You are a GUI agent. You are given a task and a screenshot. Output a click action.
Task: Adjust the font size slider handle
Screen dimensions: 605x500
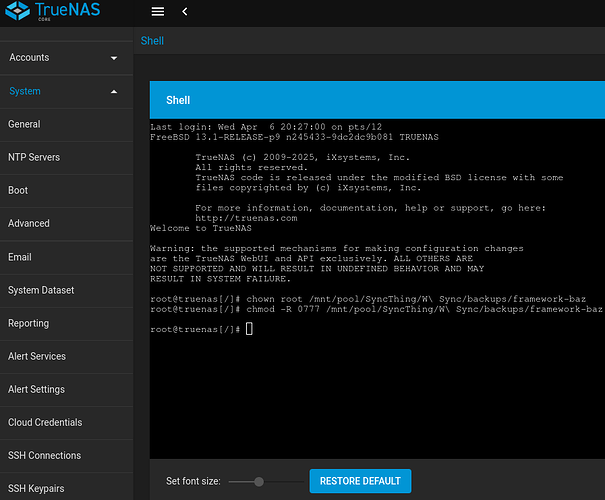click(259, 481)
